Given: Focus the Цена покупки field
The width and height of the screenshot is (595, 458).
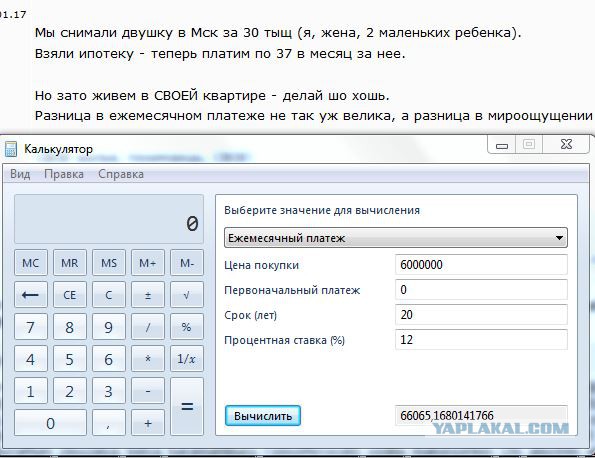Looking at the screenshot, I should click(x=481, y=264).
